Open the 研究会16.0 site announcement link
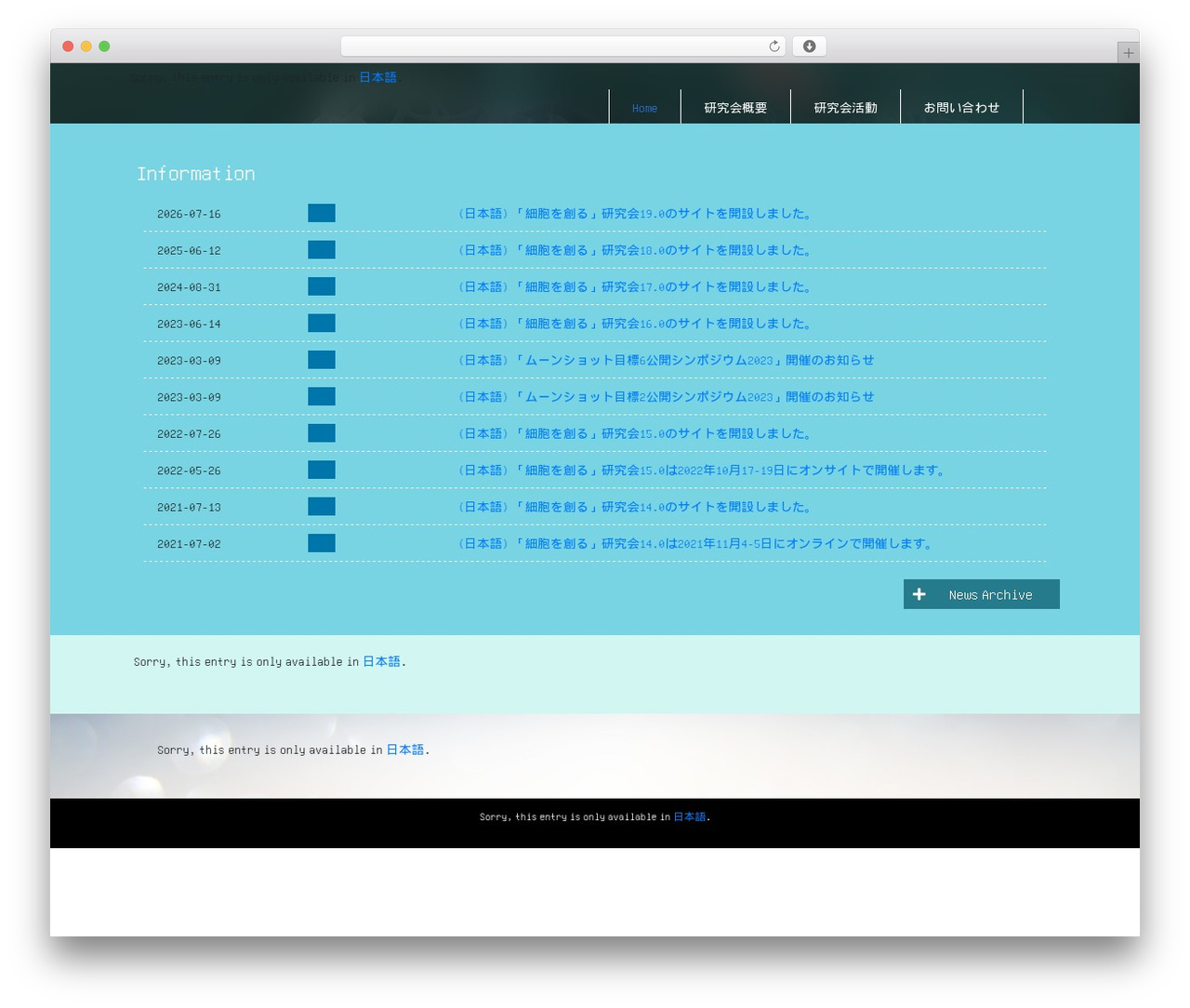 click(x=635, y=324)
